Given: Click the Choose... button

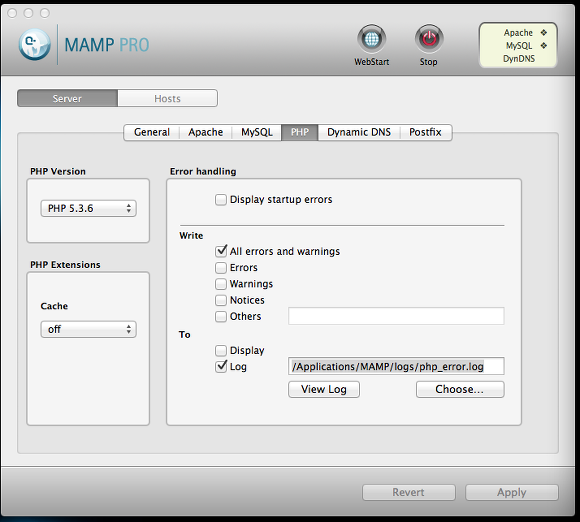Looking at the screenshot, I should pyautogui.click(x=460, y=389).
